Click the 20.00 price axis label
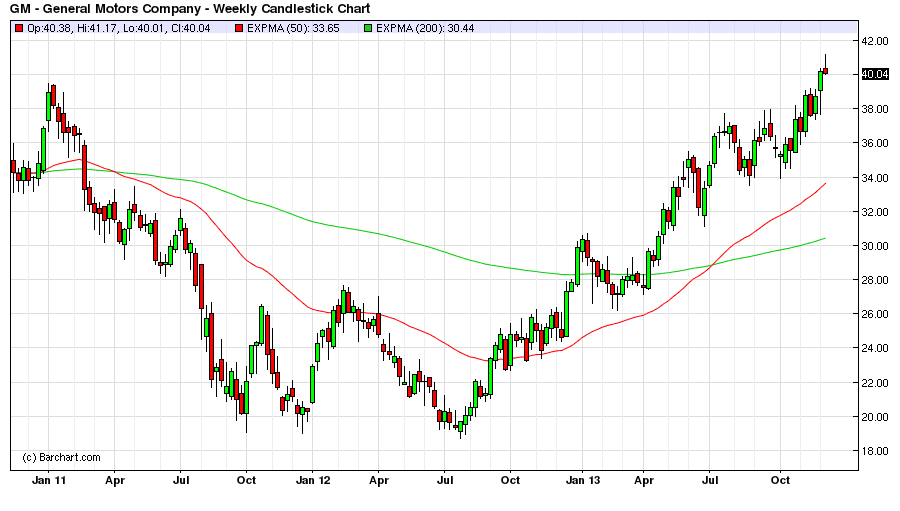900x511 pixels. point(875,416)
